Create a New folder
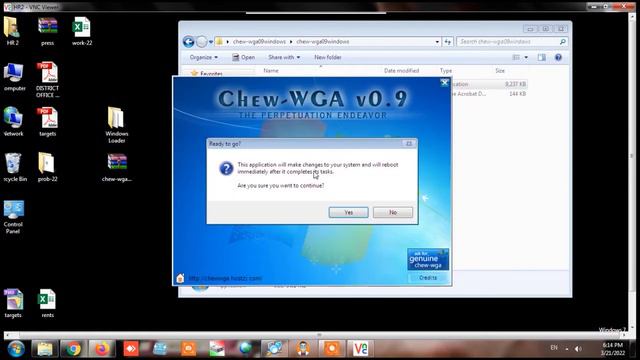The height and width of the screenshot is (360, 640). (328, 58)
